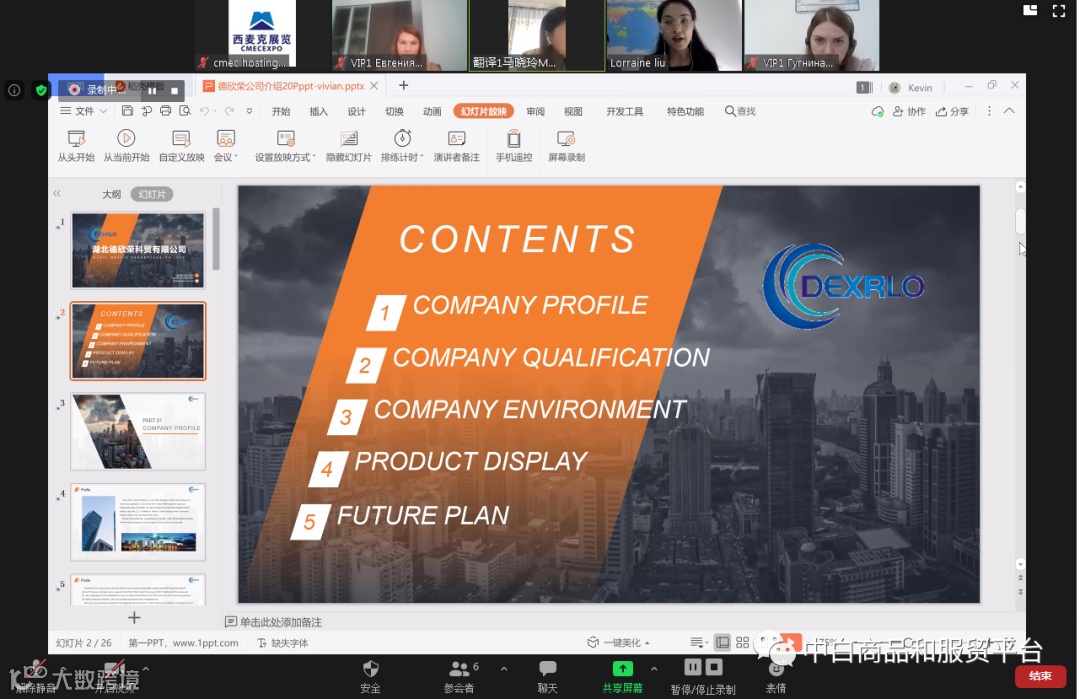Switch slide panel to 幻灯片 view
The height and width of the screenshot is (699, 1080).
(152, 194)
